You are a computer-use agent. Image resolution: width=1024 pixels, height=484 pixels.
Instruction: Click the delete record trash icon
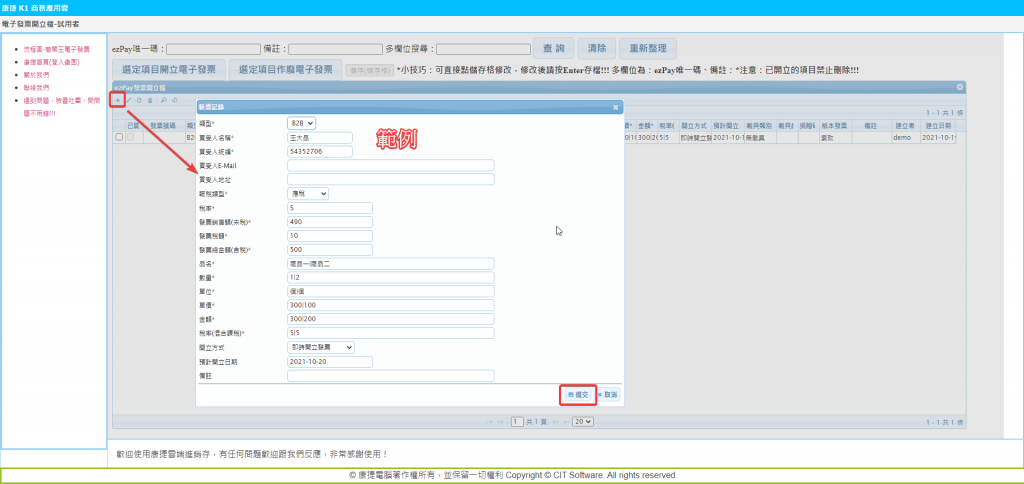click(x=150, y=100)
